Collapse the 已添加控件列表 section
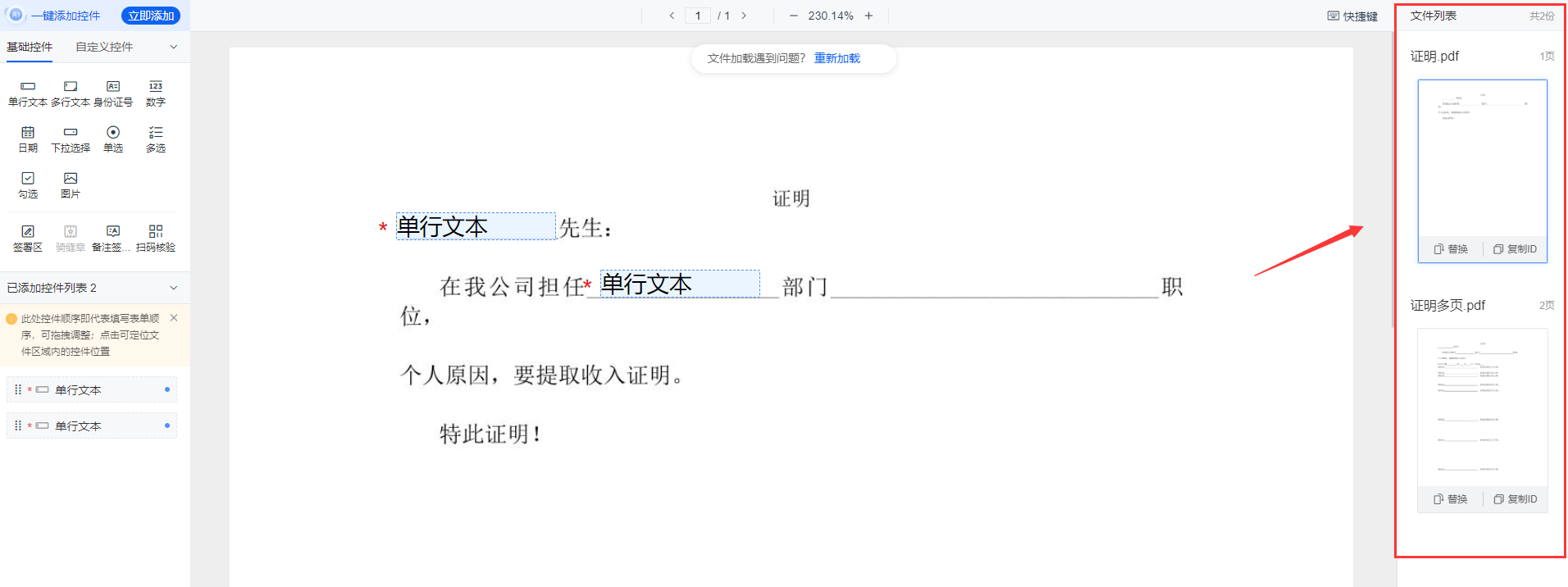The height and width of the screenshot is (587, 1568). (x=174, y=288)
